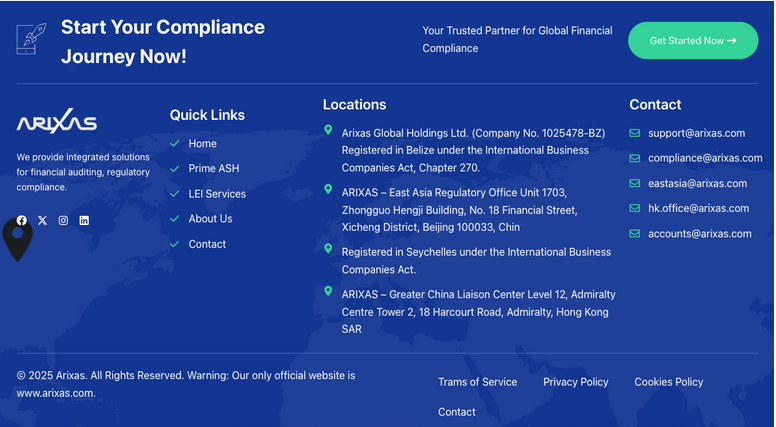
Task: Open the Home quick link
Action: [x=202, y=143]
